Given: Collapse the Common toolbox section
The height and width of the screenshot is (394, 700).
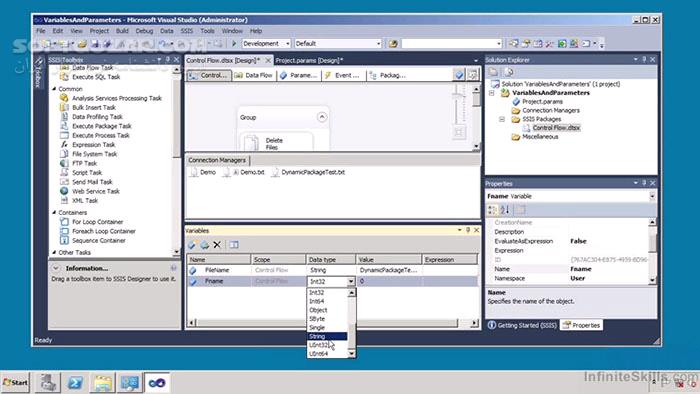Looking at the screenshot, I should [x=54, y=89].
